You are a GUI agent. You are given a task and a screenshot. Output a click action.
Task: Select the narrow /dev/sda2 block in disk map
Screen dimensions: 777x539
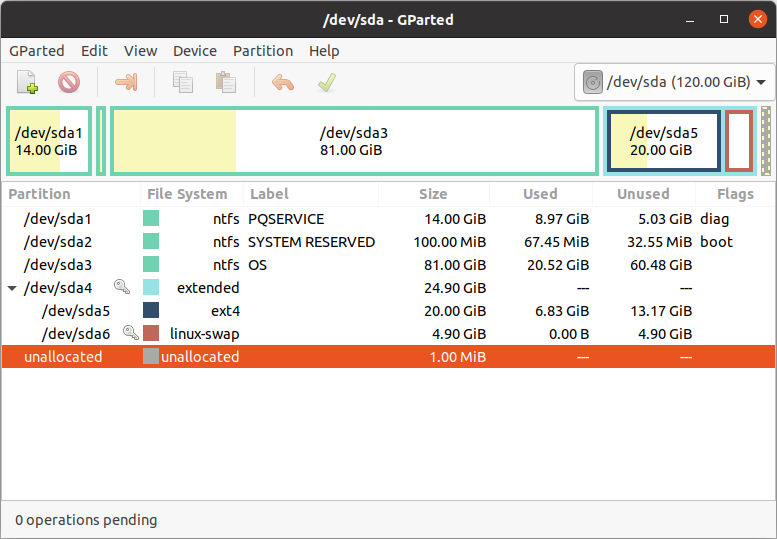(101, 141)
